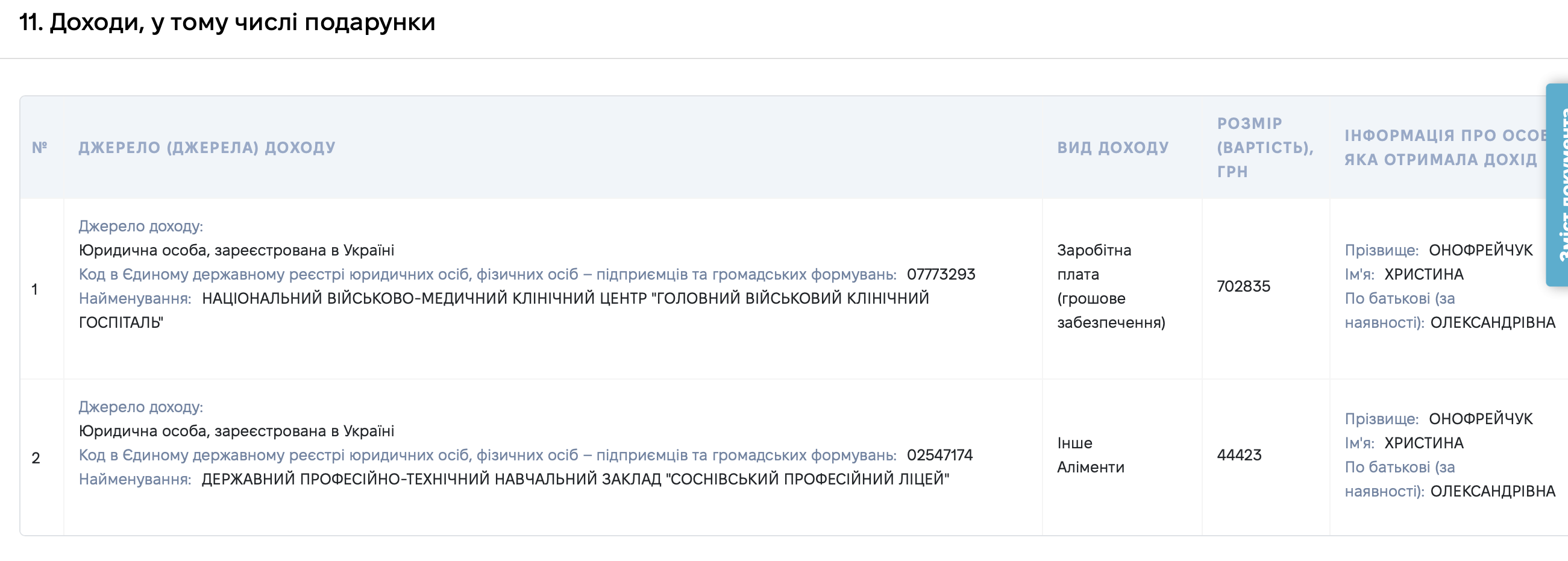The width and height of the screenshot is (1568, 561).
Task: Click amount value 702835
Action: coord(1244,287)
